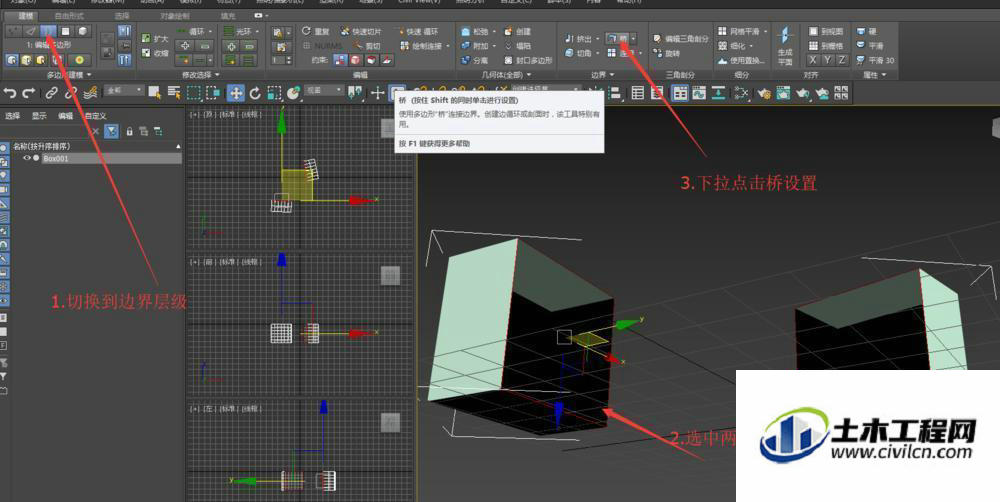Click the Detach (分离) icon

466,60
